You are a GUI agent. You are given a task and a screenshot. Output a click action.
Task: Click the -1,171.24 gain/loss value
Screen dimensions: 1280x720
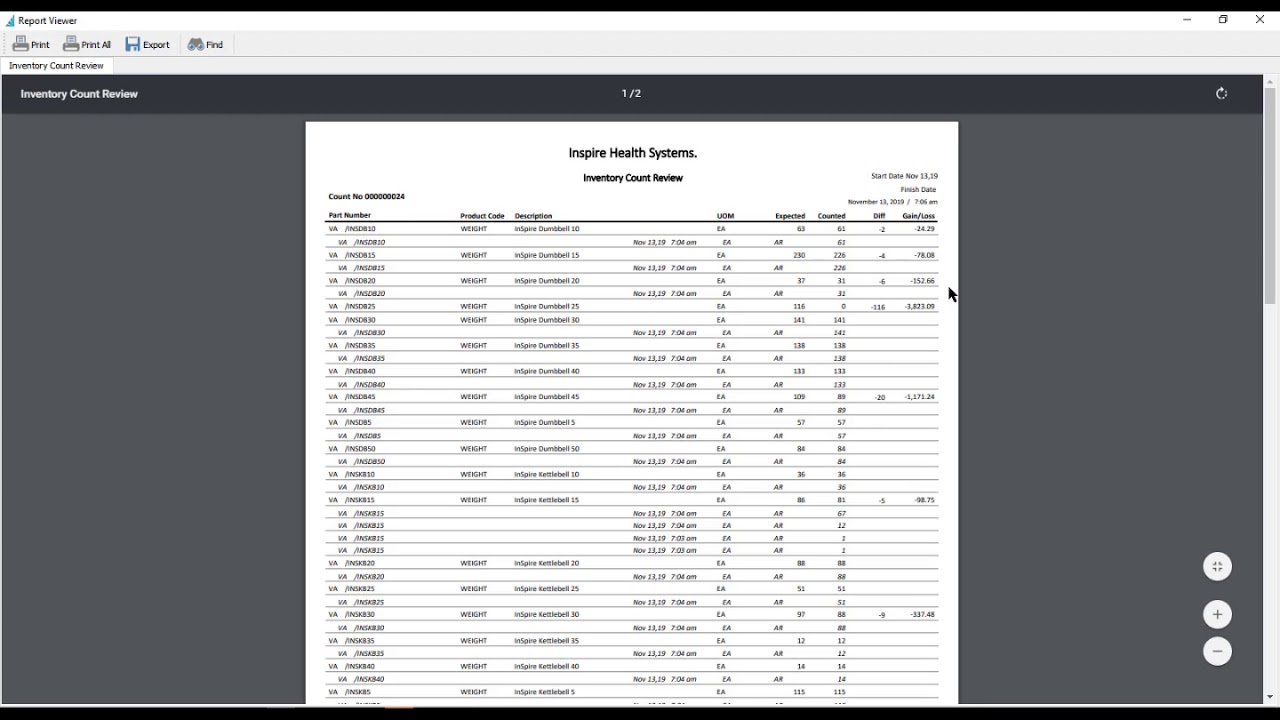pyautogui.click(x=919, y=397)
